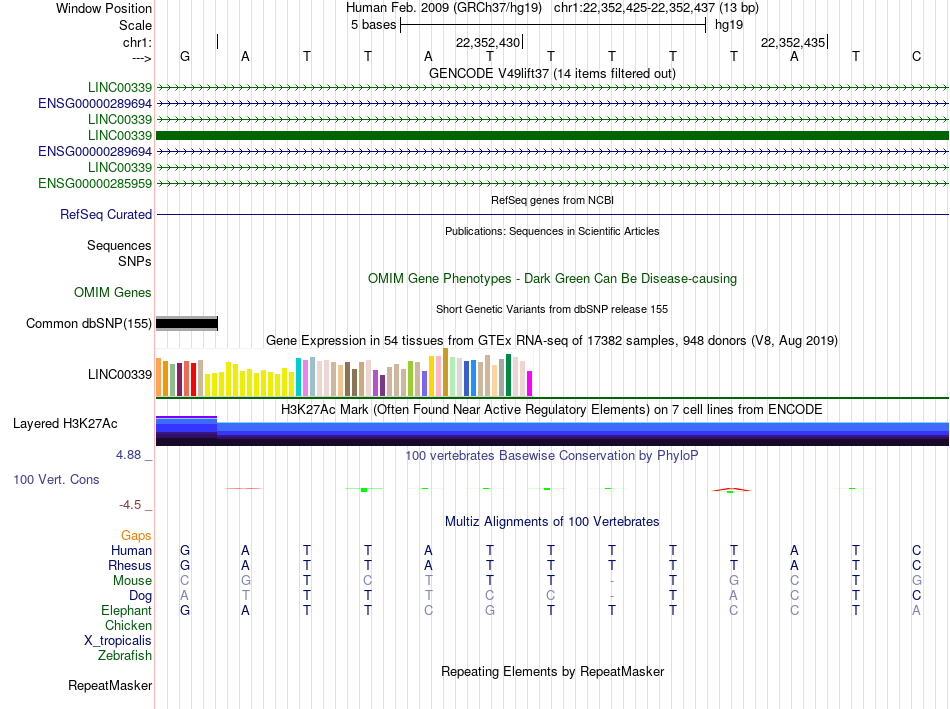The width and height of the screenshot is (950, 709).
Task: Click the RepeatMasker track label
Action: point(110,685)
